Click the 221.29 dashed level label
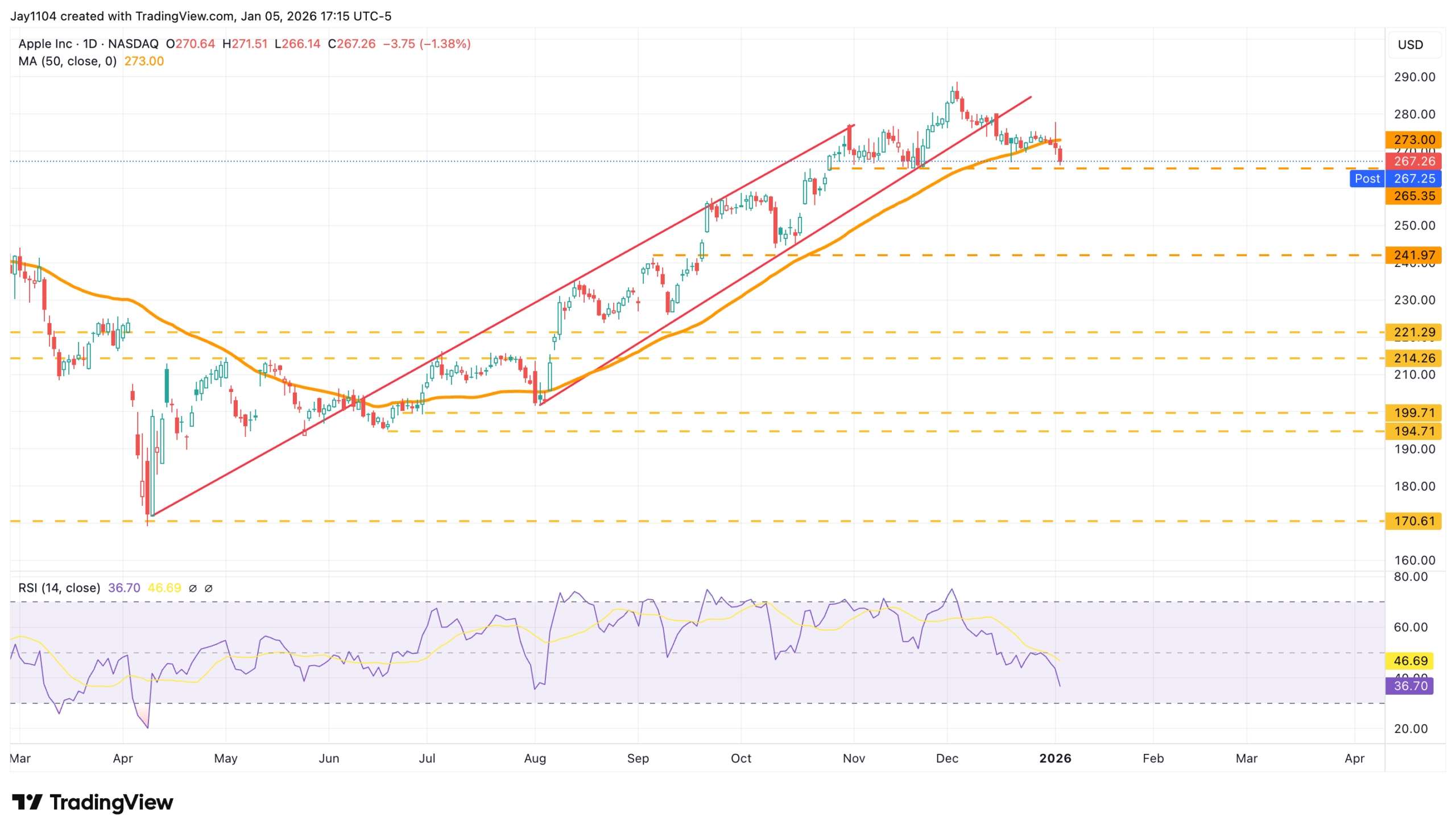Viewport: 1456px width, 833px height. (x=1413, y=332)
